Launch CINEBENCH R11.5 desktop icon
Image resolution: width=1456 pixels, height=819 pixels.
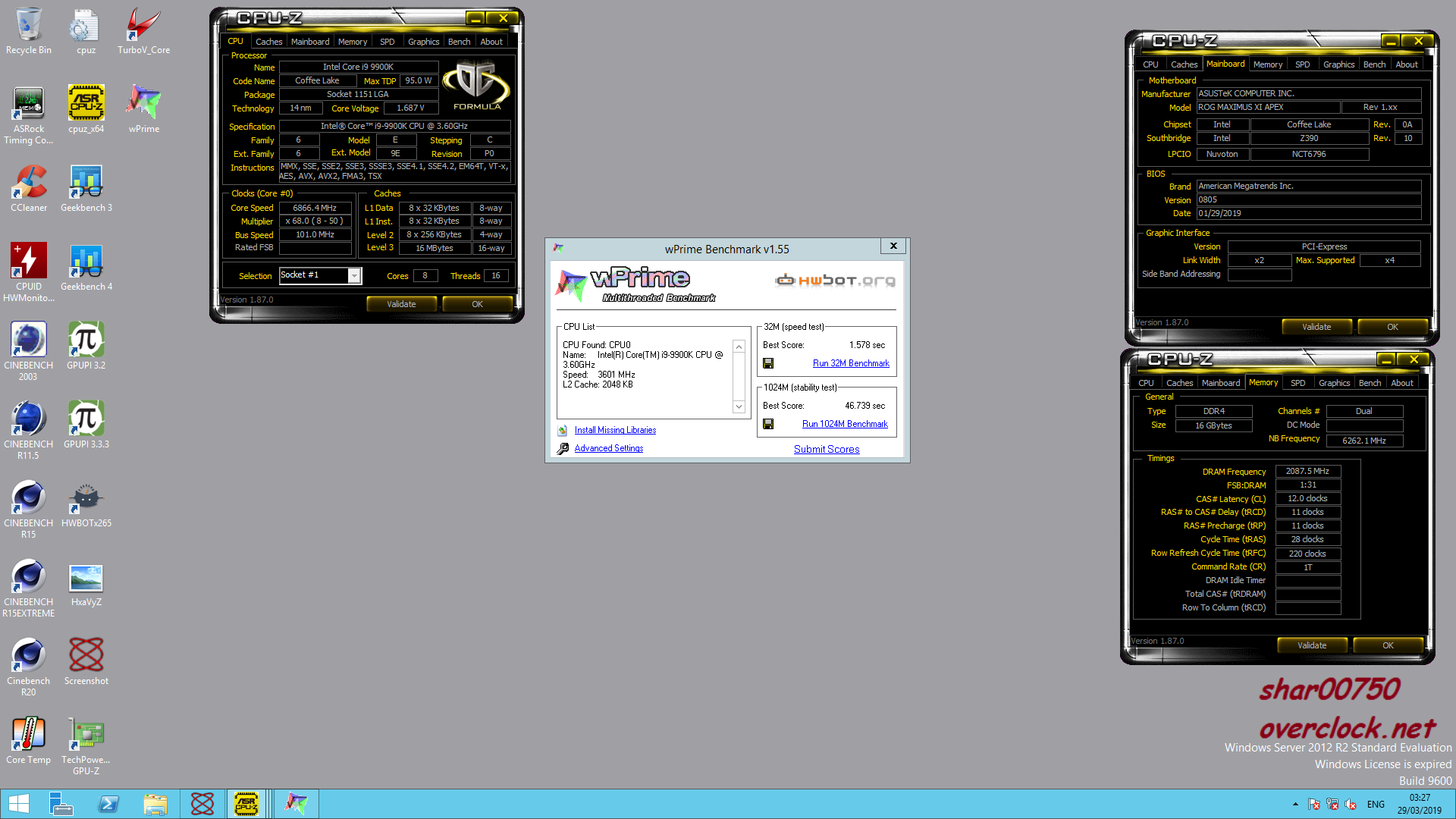[x=29, y=431]
